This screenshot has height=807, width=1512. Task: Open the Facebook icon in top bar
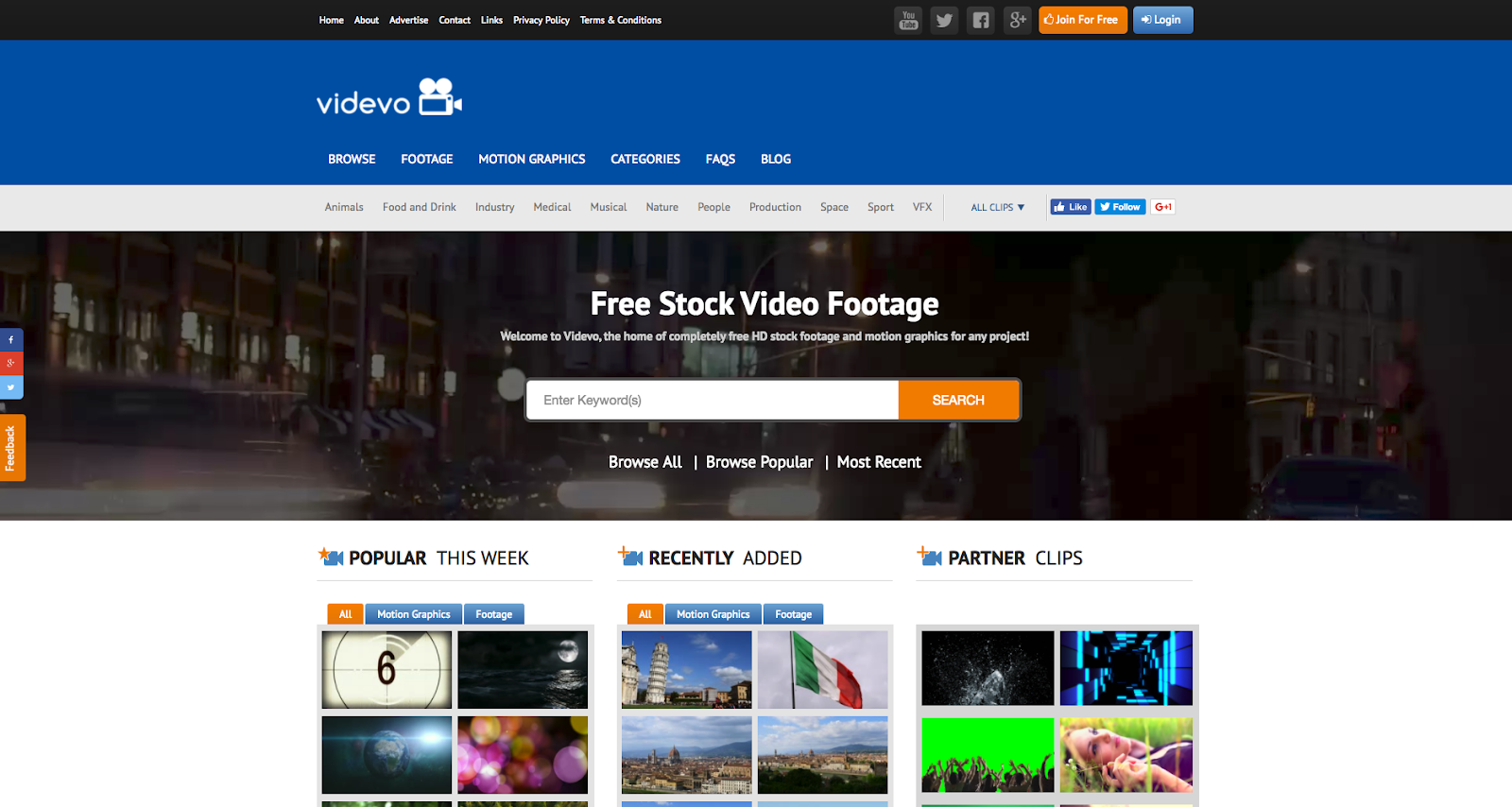(x=981, y=20)
